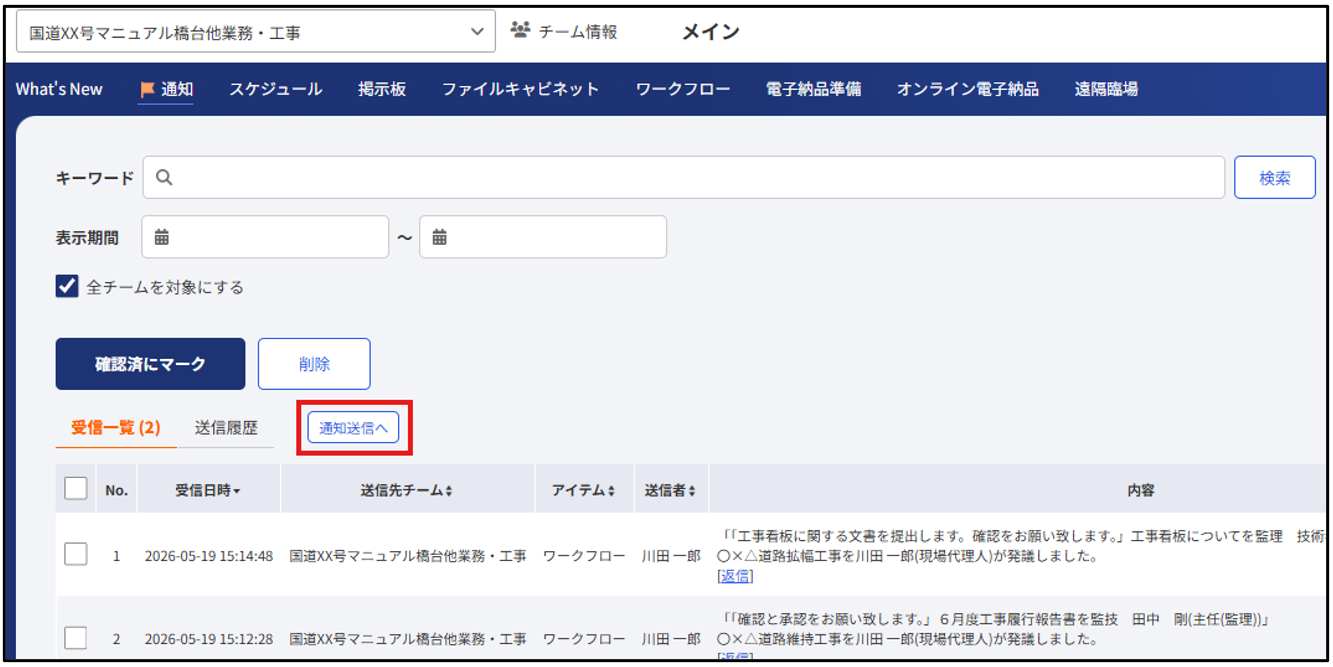
Task: Sort by 送信者 column header
Action: coord(670,490)
